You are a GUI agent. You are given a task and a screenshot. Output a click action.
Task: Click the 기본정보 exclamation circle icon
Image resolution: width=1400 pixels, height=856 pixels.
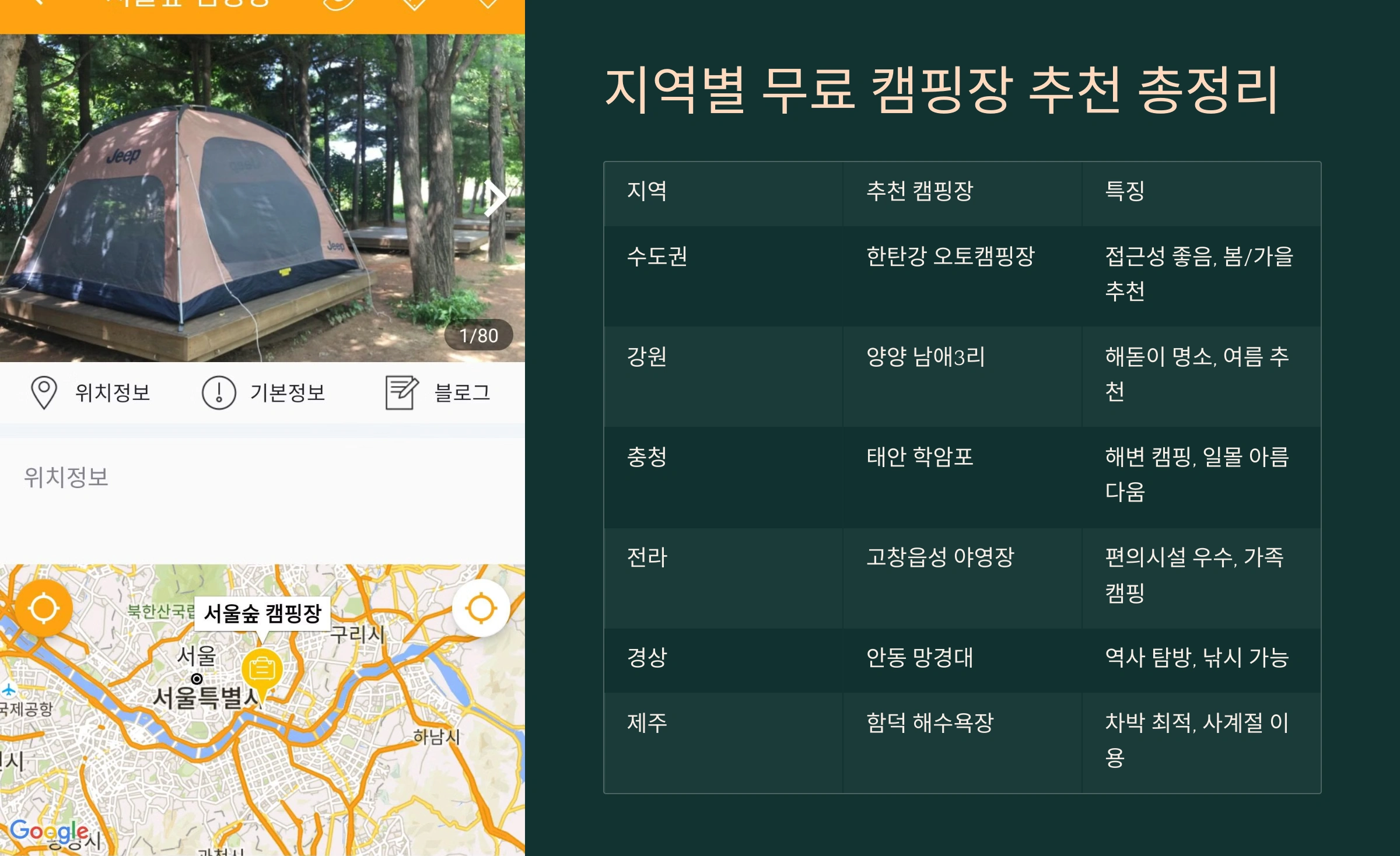[x=219, y=392]
